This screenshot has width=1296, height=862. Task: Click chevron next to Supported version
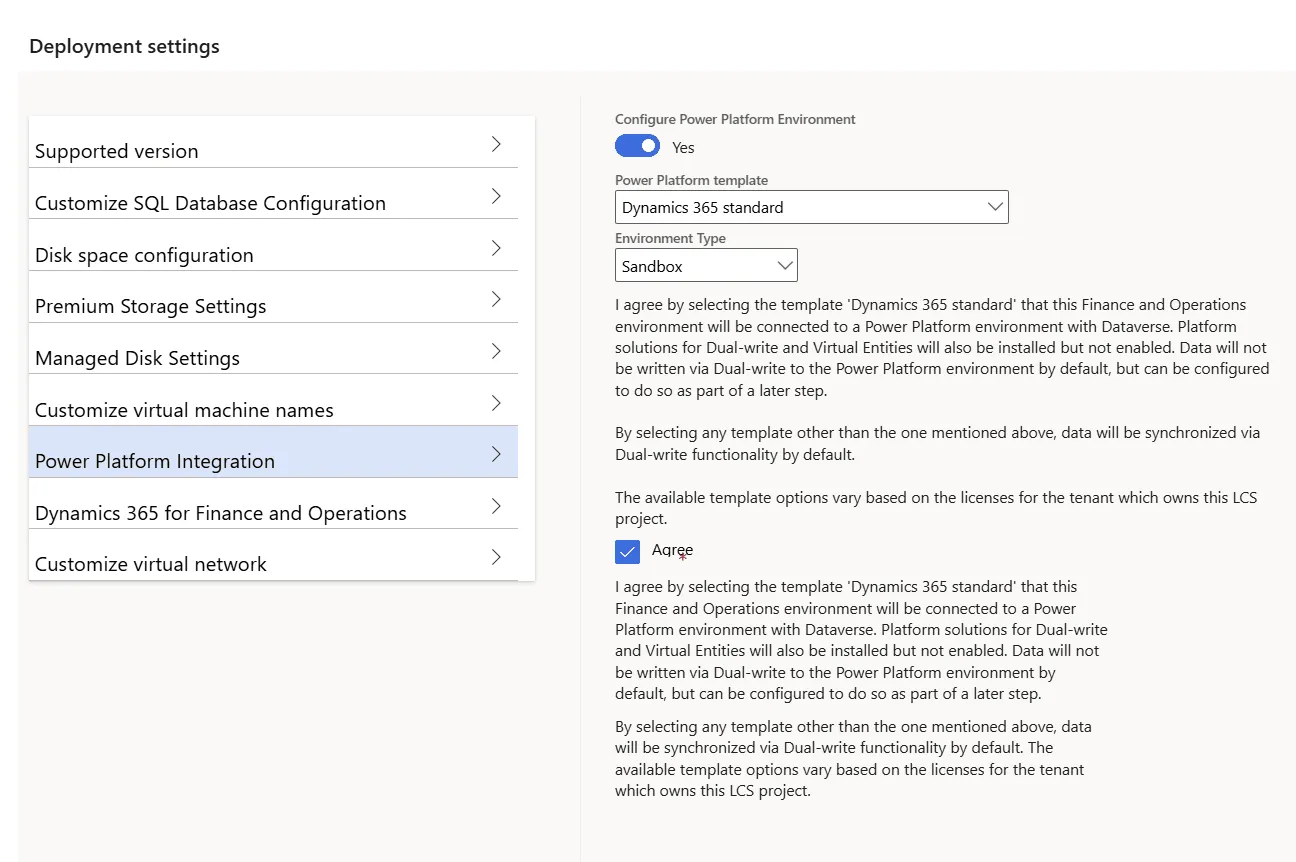pos(496,144)
